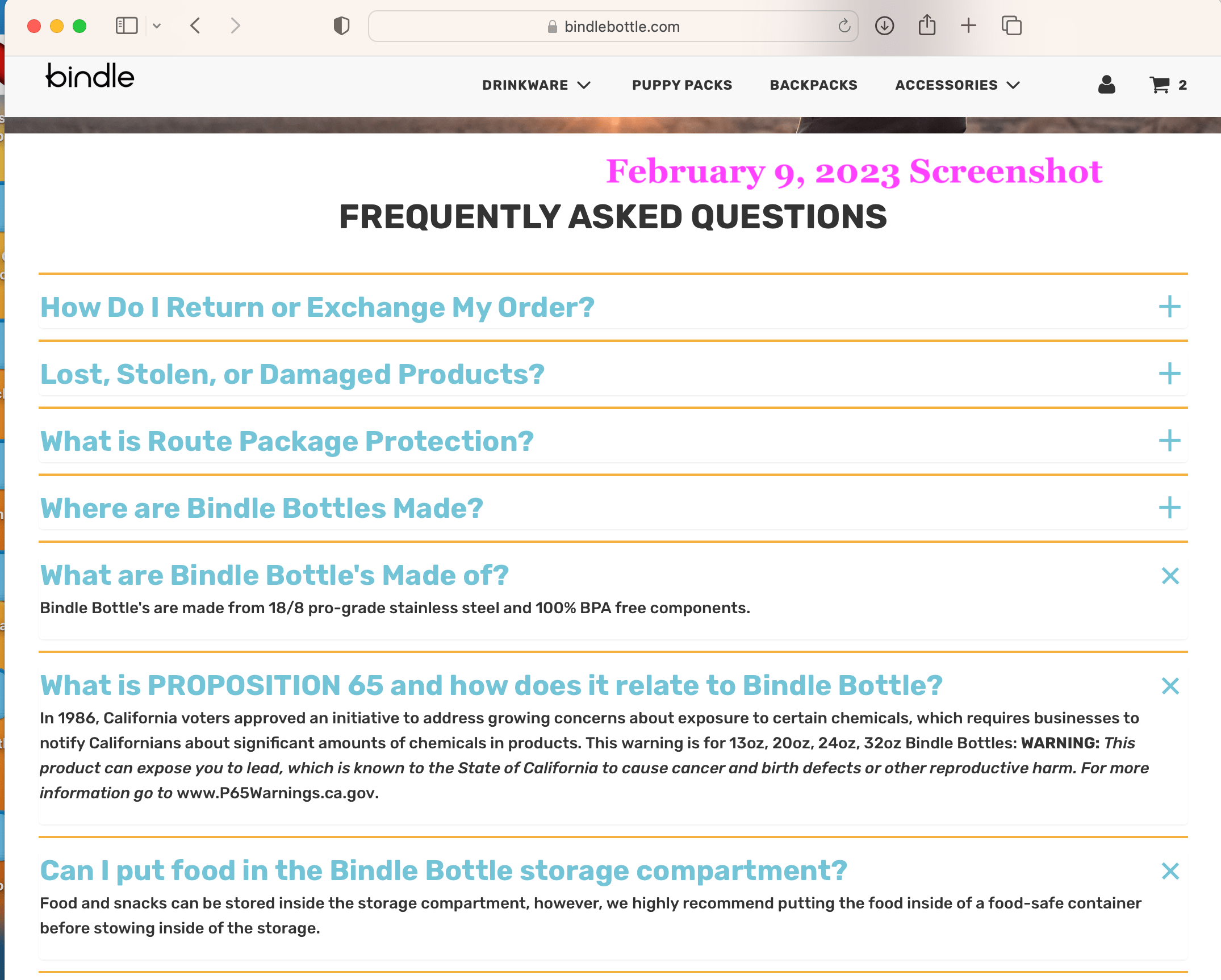This screenshot has height=980, width=1221.
Task: Click the Safari sidebar toggle icon
Action: click(x=126, y=26)
